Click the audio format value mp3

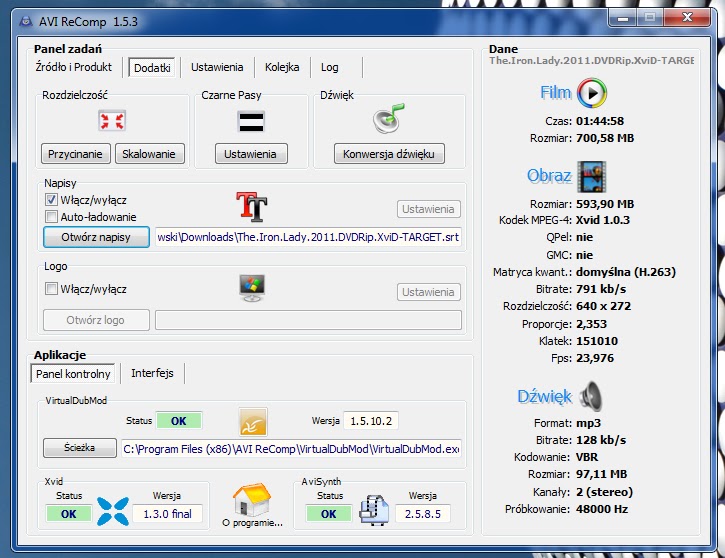tap(589, 423)
